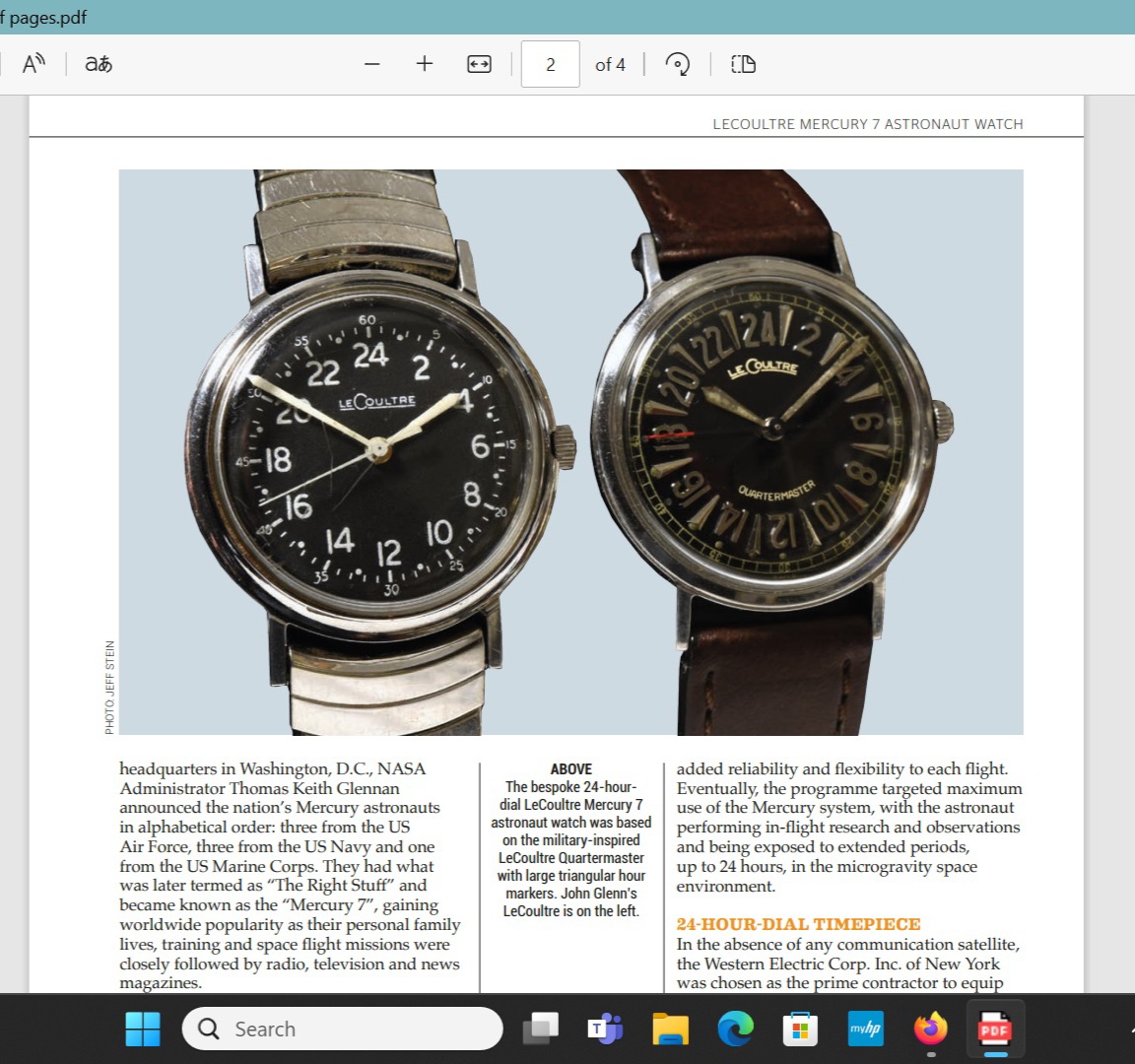Launch Microsoft Teams from the taskbar

pos(605,1029)
